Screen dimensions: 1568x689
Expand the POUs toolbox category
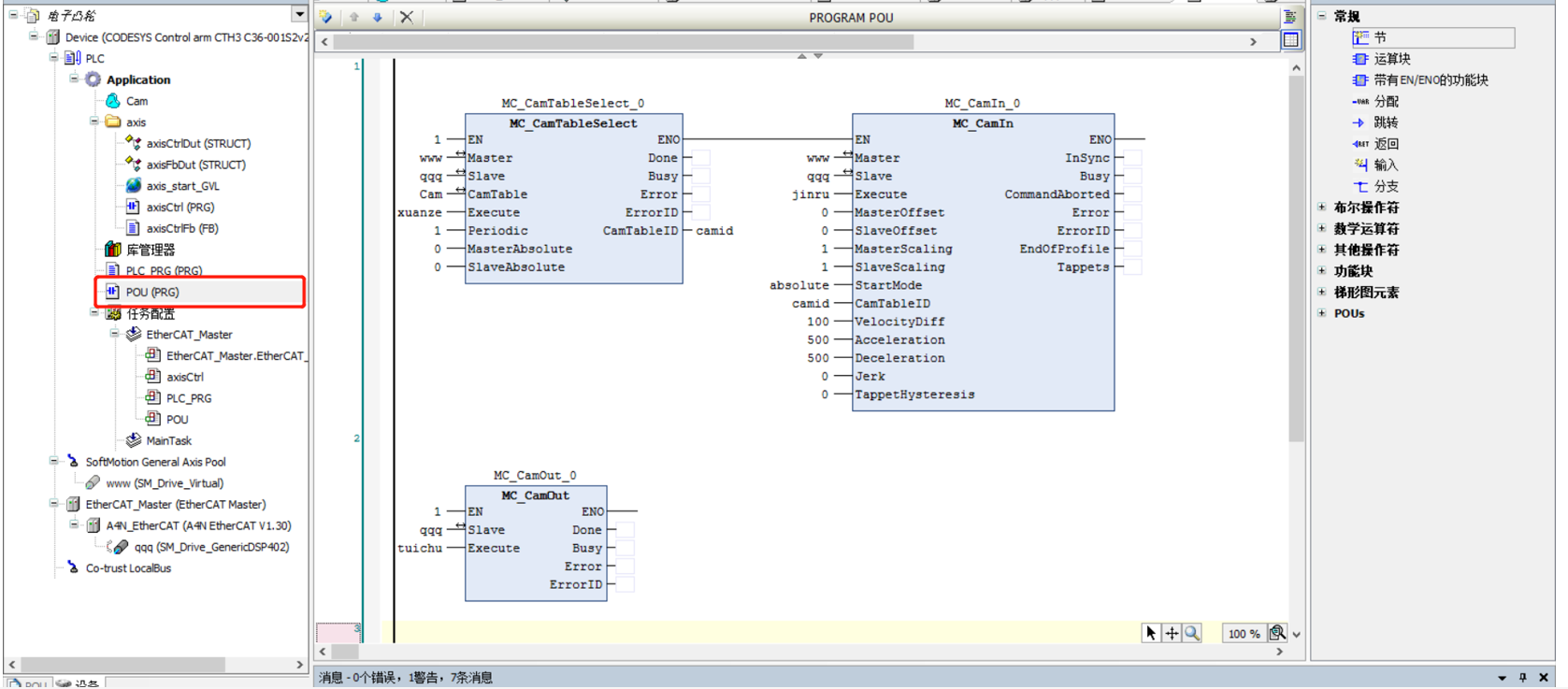pos(1322,313)
